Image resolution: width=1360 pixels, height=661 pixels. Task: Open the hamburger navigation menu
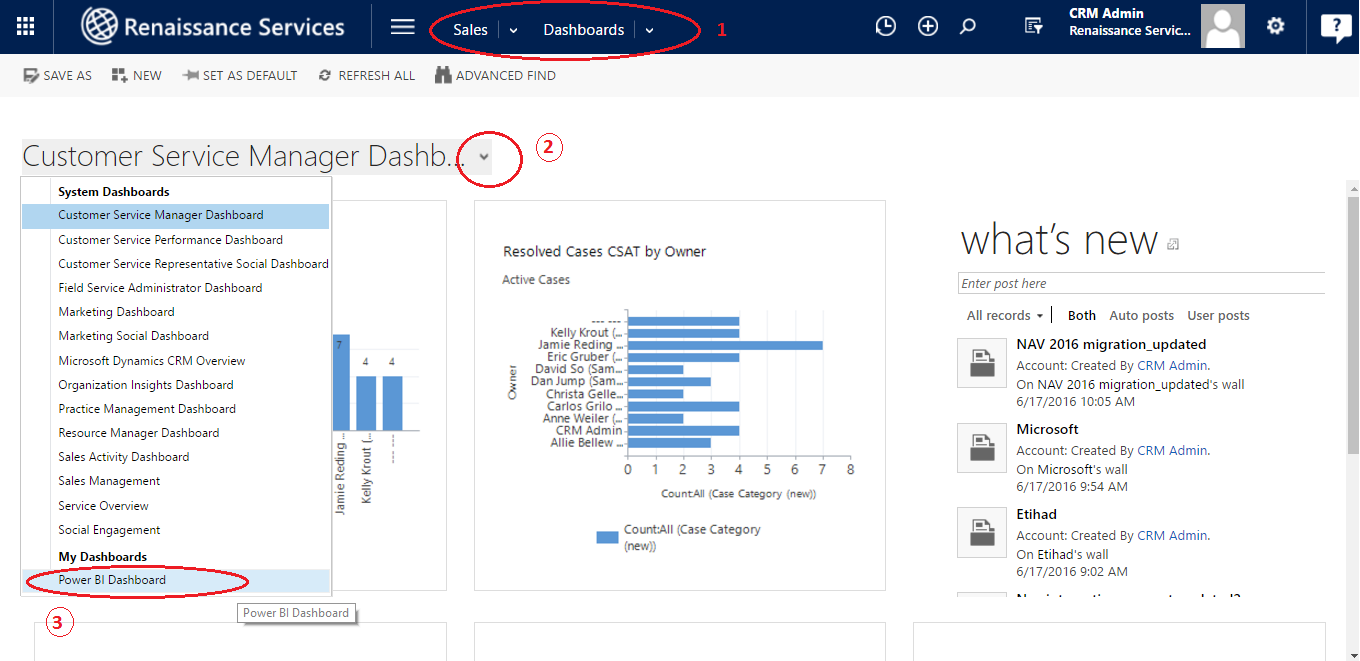(x=402, y=27)
